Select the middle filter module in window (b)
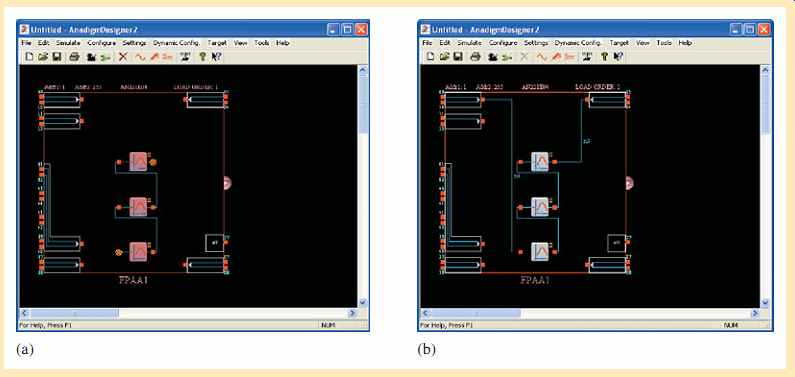The image size is (795, 377). click(x=540, y=207)
